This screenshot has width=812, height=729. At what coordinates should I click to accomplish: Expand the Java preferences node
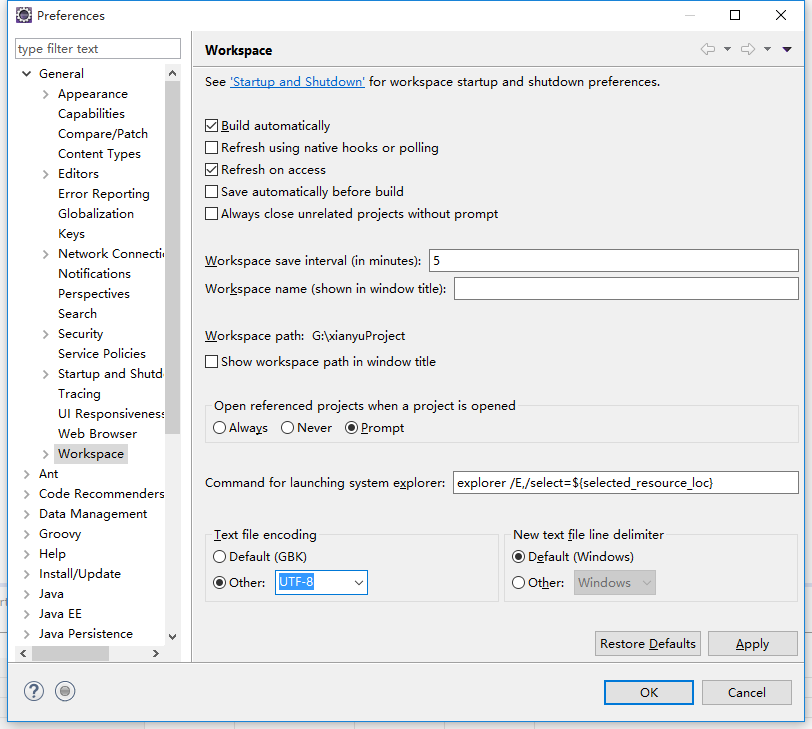click(26, 594)
